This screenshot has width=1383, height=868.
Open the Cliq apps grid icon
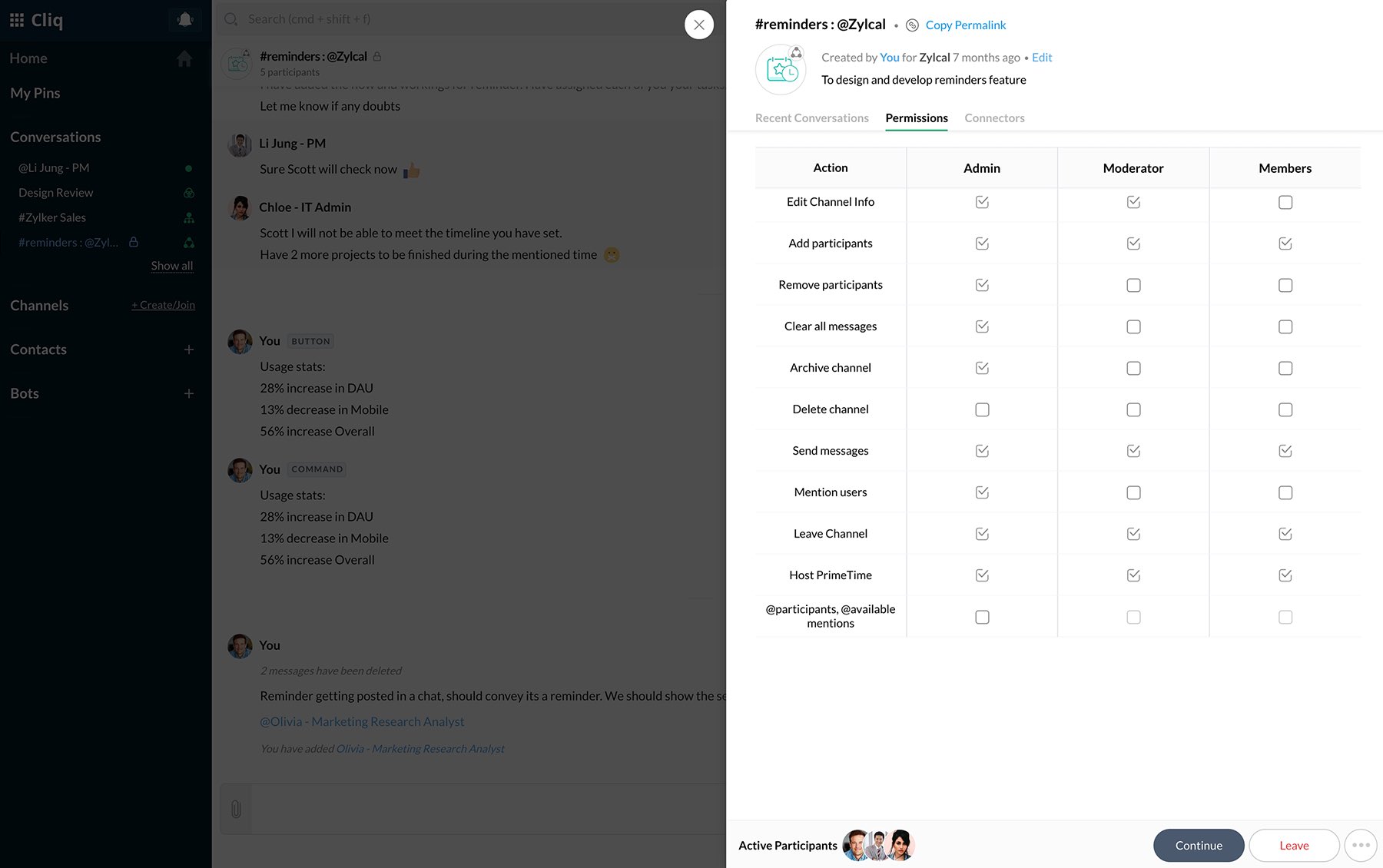[x=17, y=20]
